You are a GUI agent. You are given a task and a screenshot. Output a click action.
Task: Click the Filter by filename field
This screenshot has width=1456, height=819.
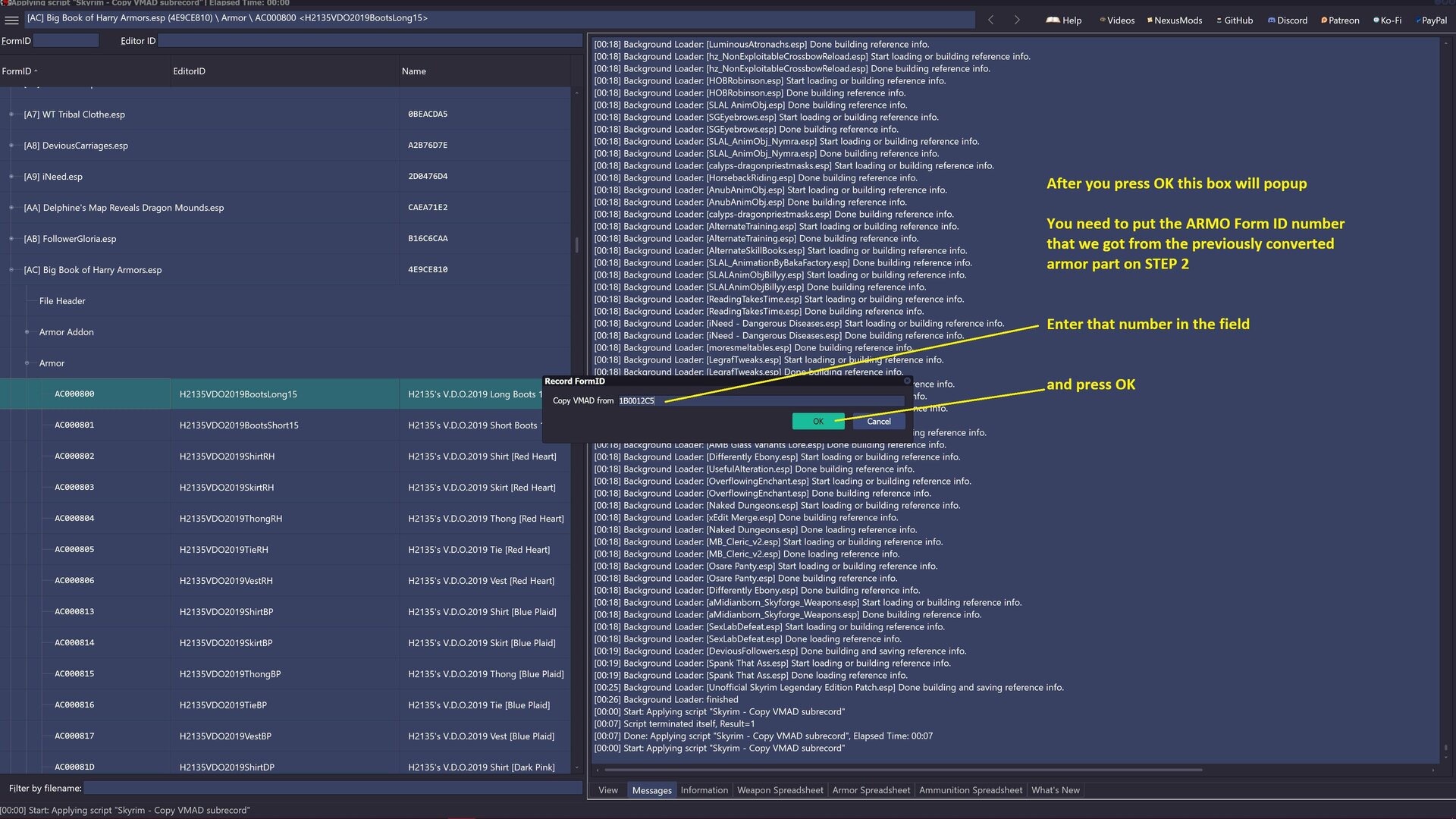pyautogui.click(x=332, y=789)
